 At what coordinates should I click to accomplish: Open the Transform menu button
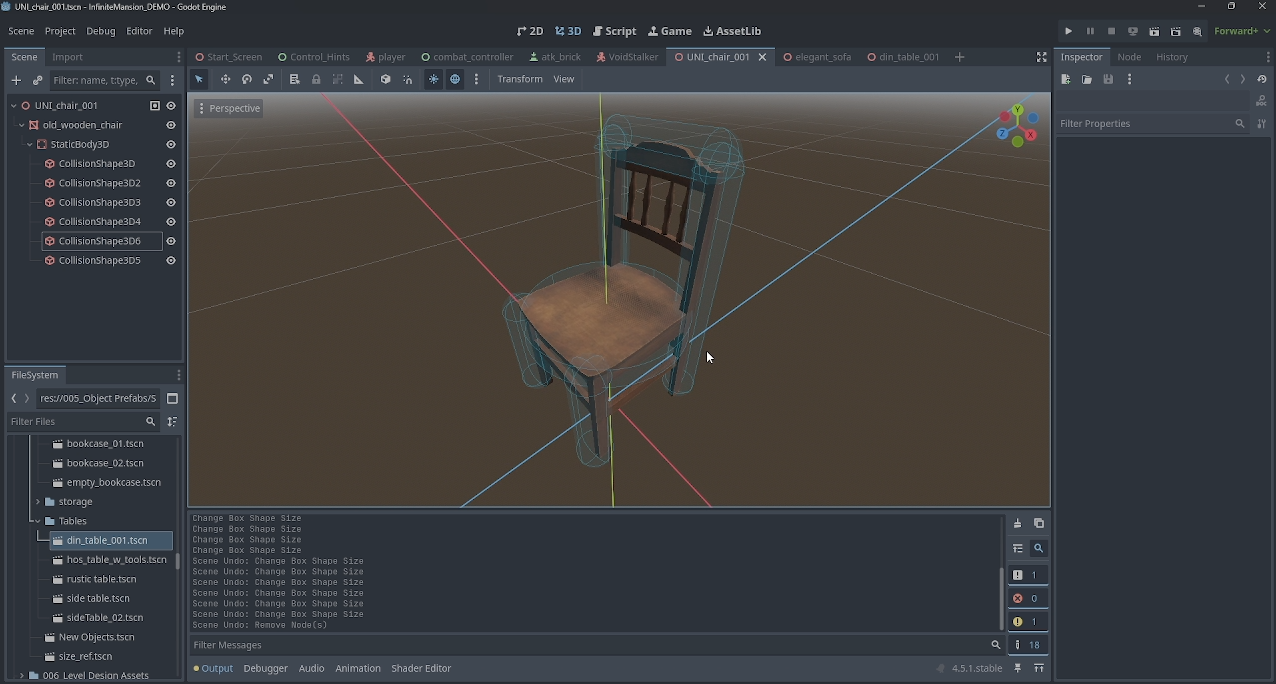(520, 79)
